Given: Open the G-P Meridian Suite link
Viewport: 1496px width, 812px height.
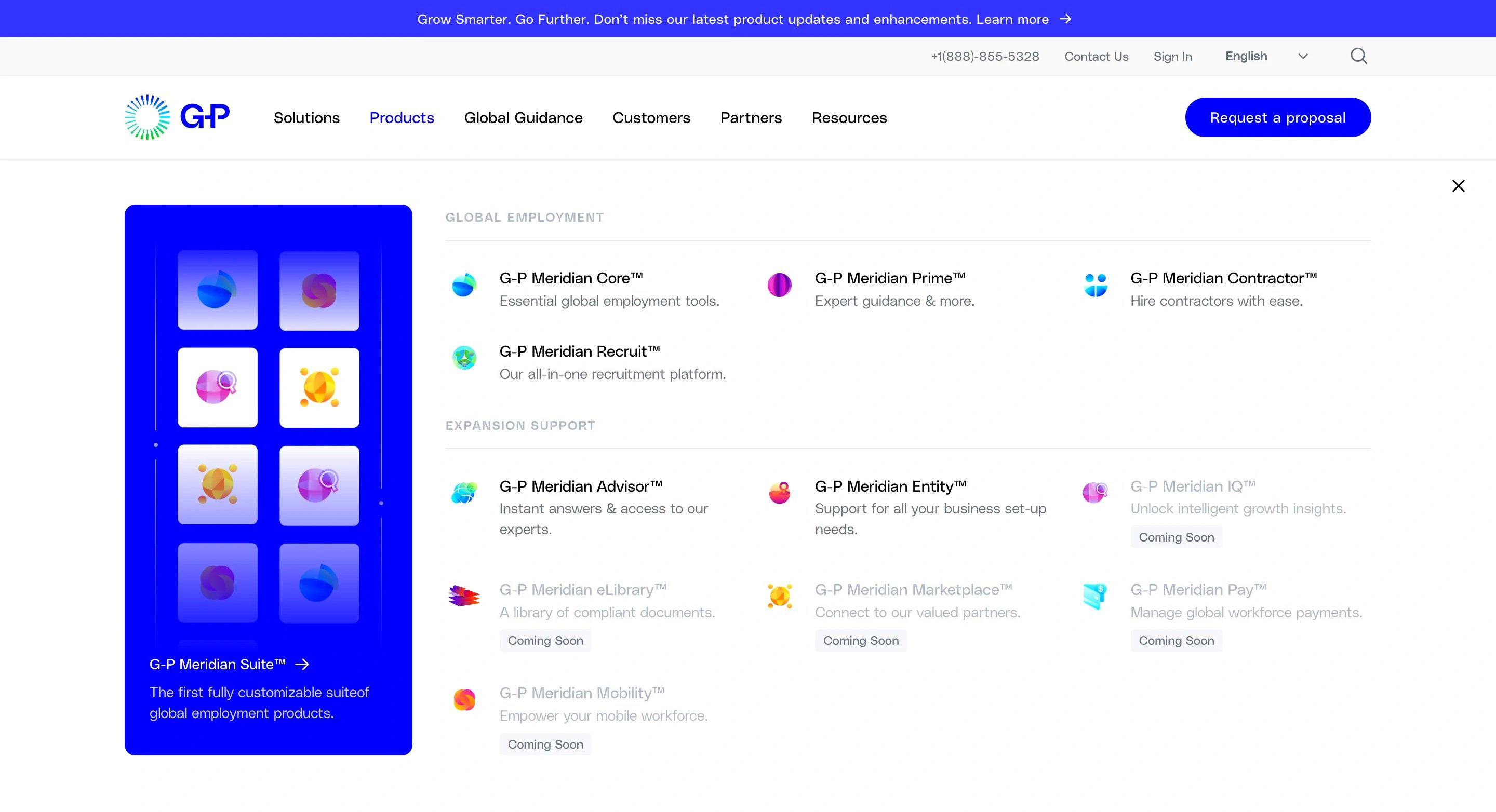Looking at the screenshot, I should pyautogui.click(x=229, y=664).
